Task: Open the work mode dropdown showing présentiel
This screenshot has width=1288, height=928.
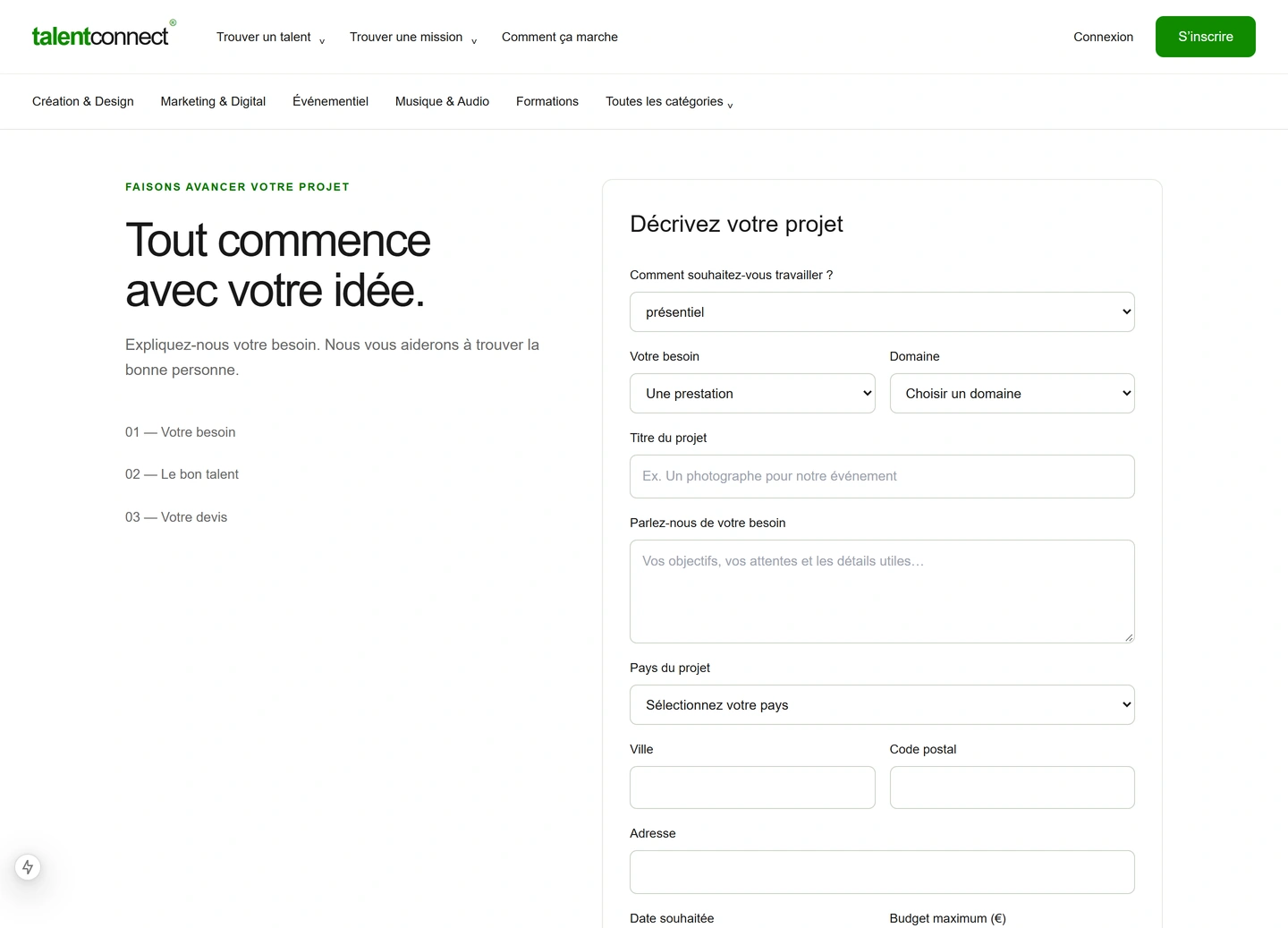Action: tap(882, 312)
